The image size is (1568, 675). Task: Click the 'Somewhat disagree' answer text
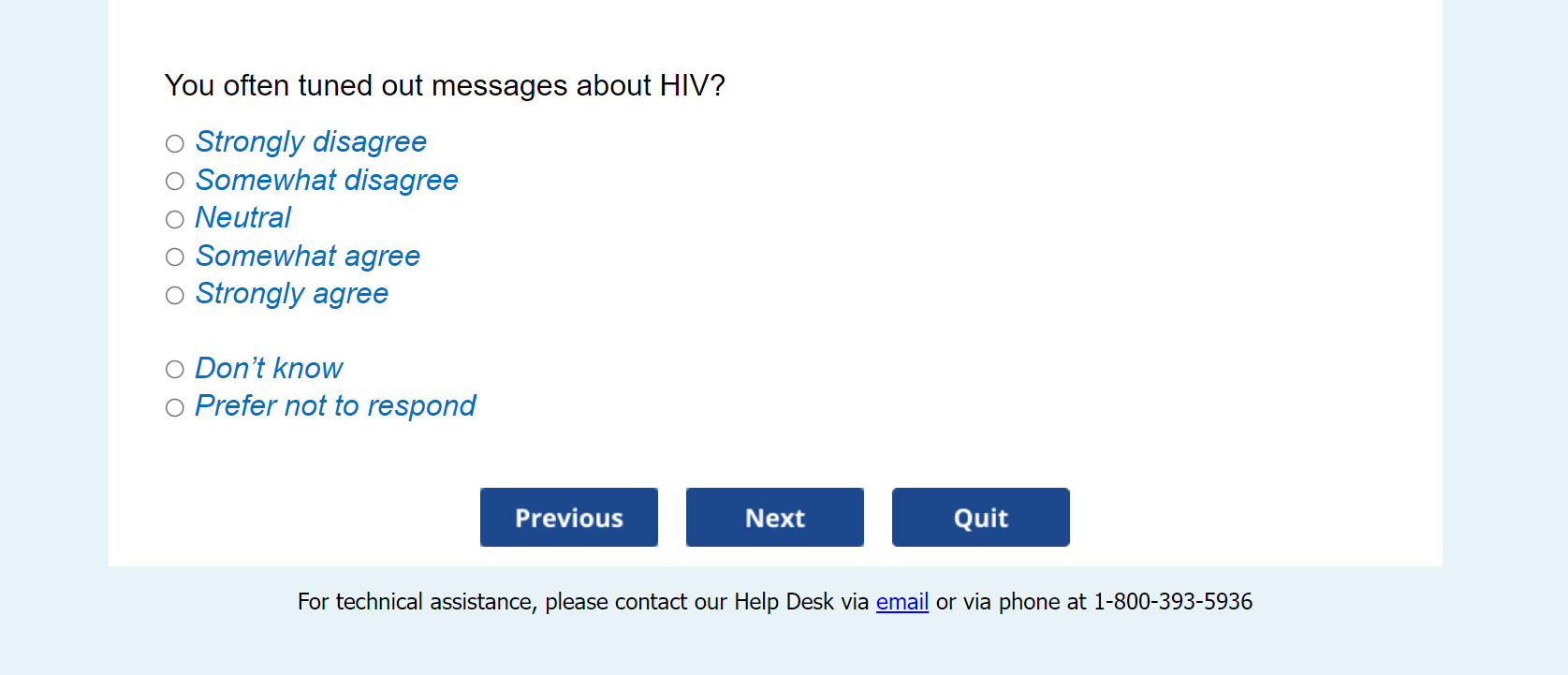click(327, 180)
